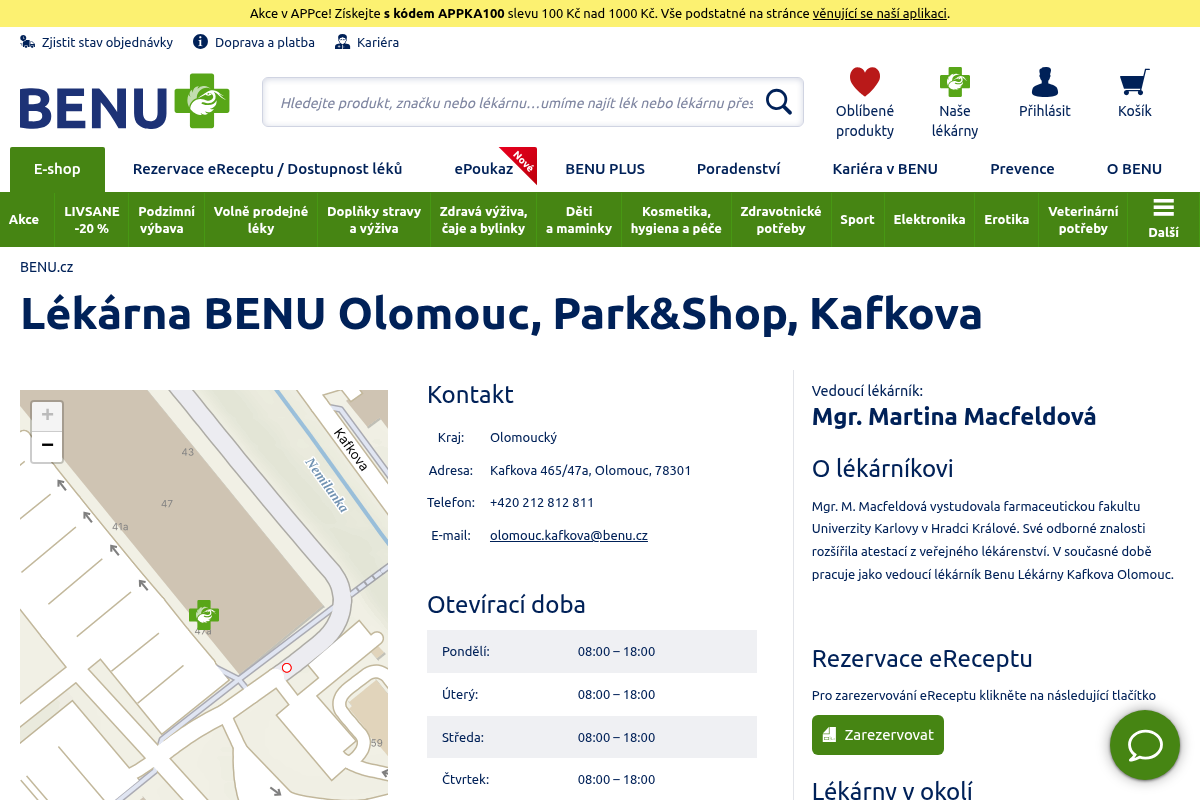Viewport: 1200px width, 800px height.
Task: Click the BENU logo
Action: tap(125, 102)
